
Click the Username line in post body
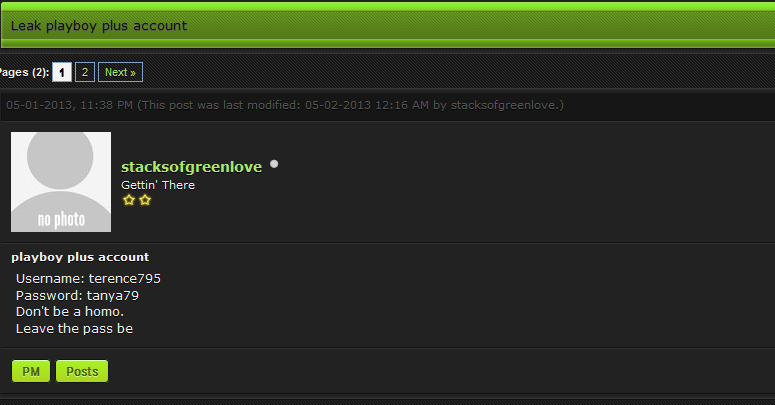(88, 278)
